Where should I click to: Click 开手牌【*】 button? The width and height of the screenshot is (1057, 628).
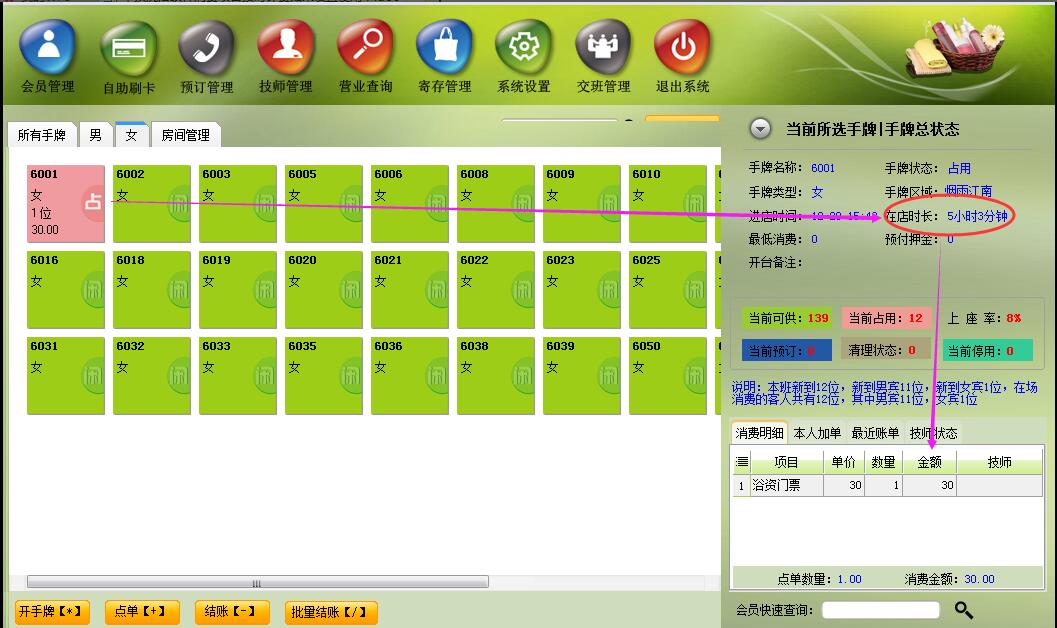[x=52, y=611]
